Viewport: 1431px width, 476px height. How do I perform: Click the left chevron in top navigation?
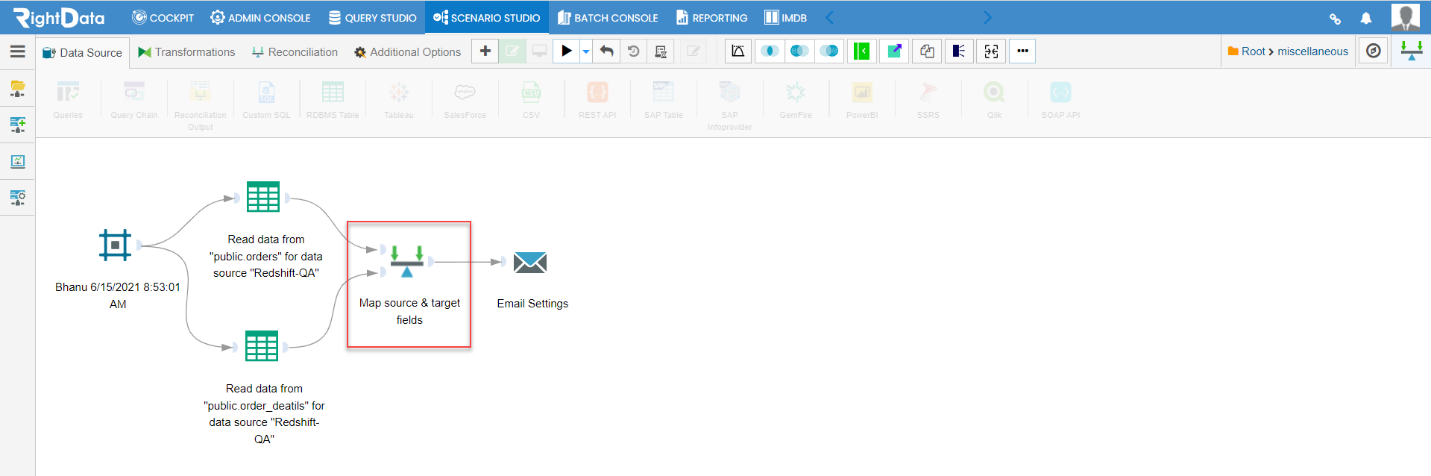(x=829, y=17)
